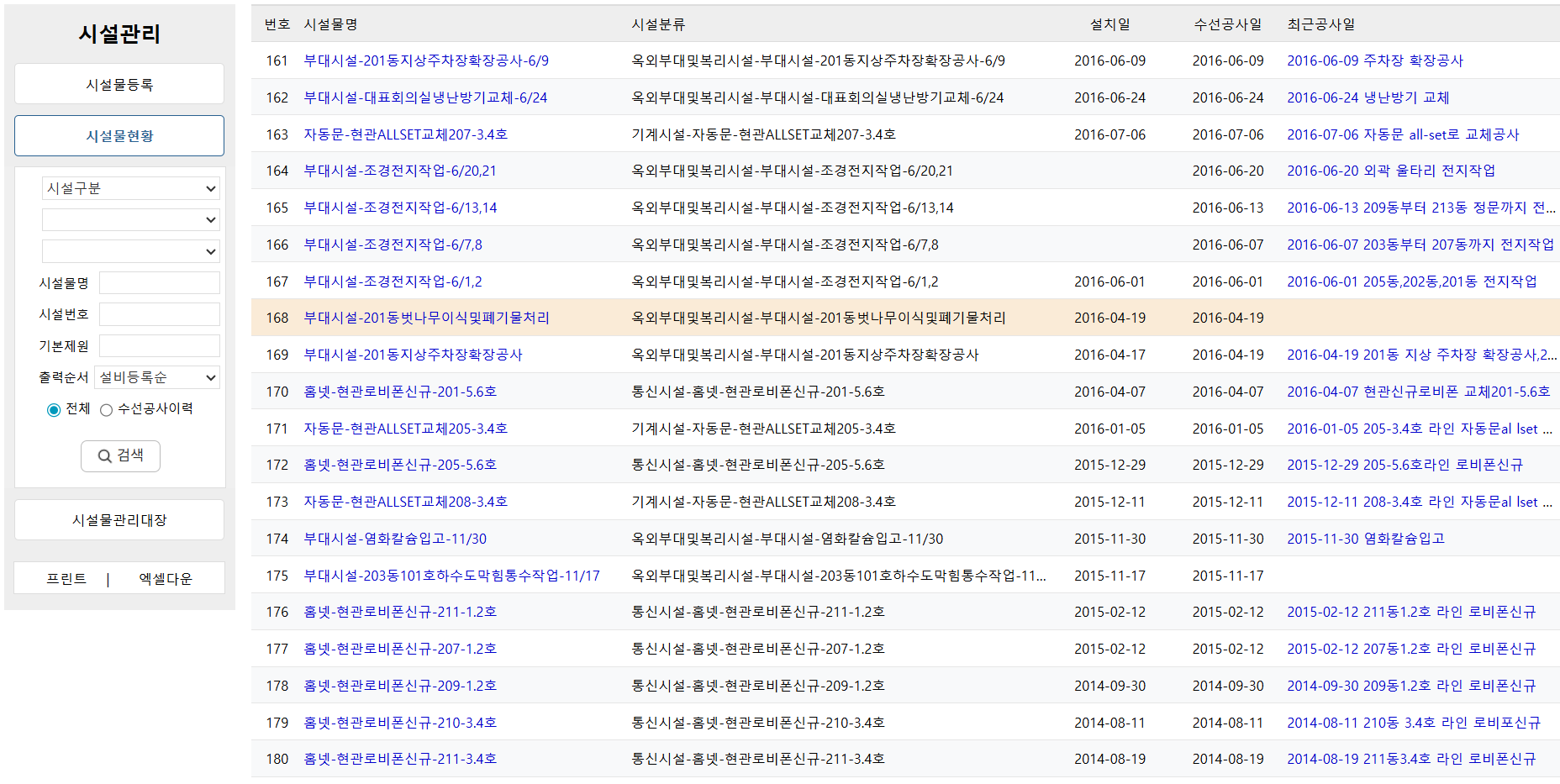
Task: Open the 2016-06-24 냉난방기 교체 work record
Action: tap(1368, 97)
